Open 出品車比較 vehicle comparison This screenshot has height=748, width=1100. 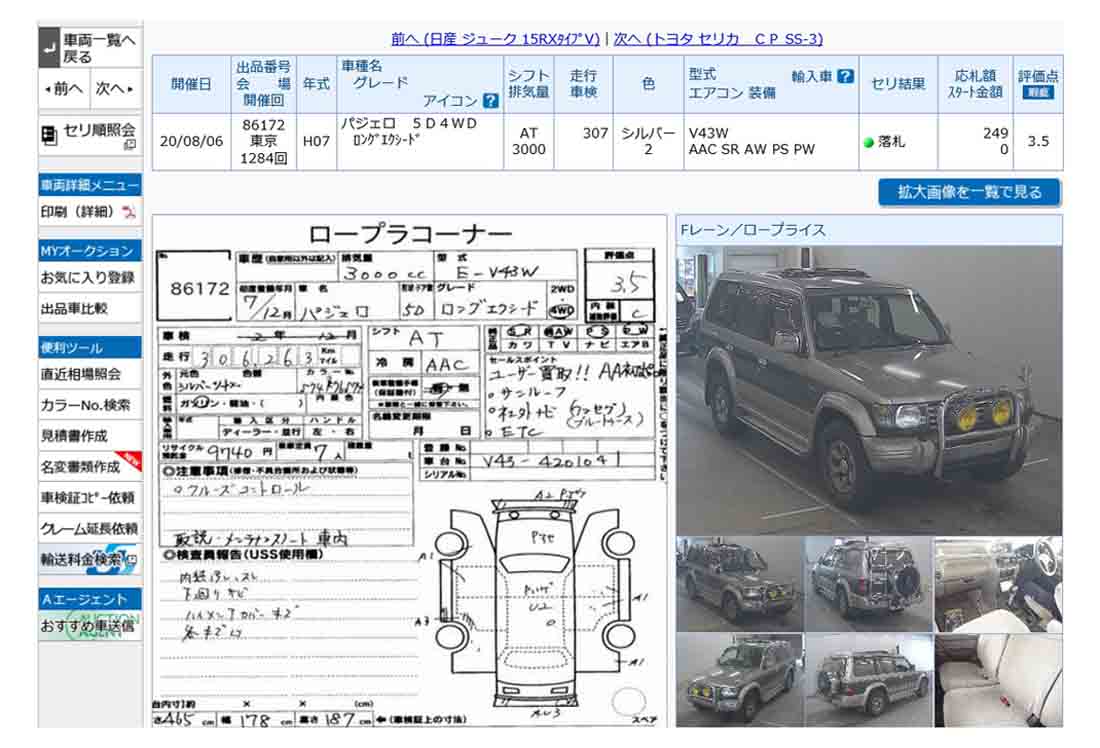pyautogui.click(x=90, y=309)
